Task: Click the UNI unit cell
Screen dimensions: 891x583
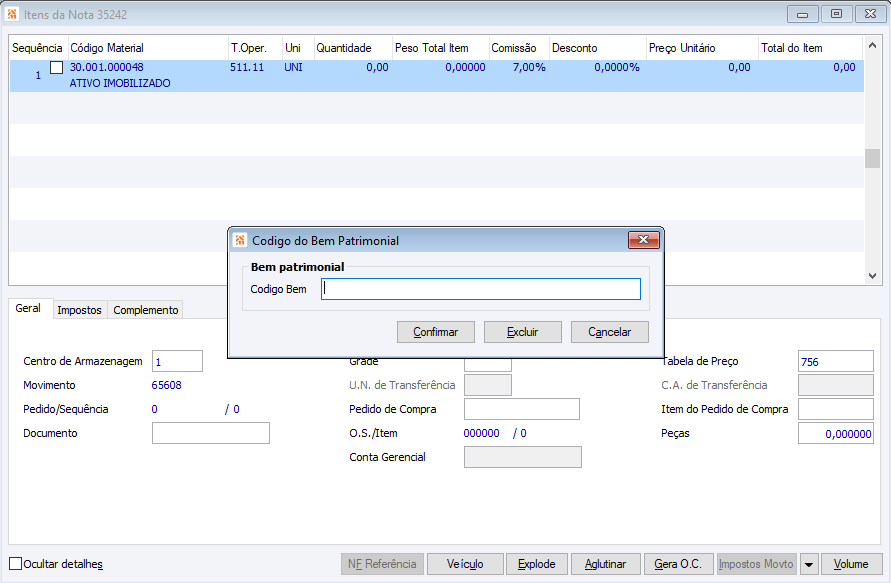Action: coord(293,67)
